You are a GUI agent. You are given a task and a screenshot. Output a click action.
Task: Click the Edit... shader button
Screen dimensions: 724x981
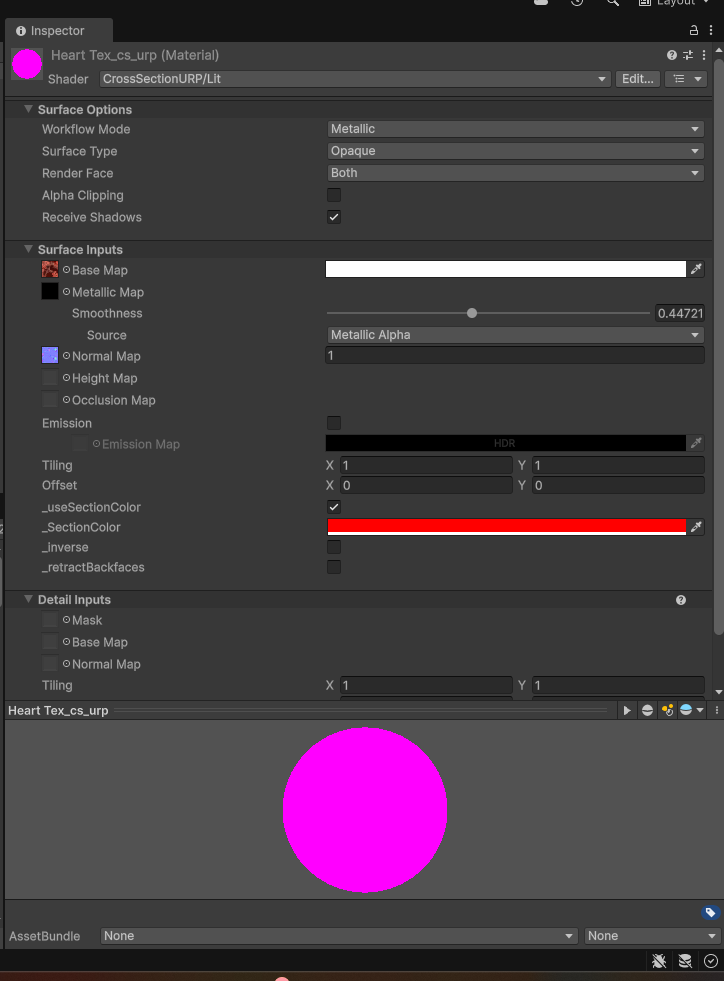[637, 79]
